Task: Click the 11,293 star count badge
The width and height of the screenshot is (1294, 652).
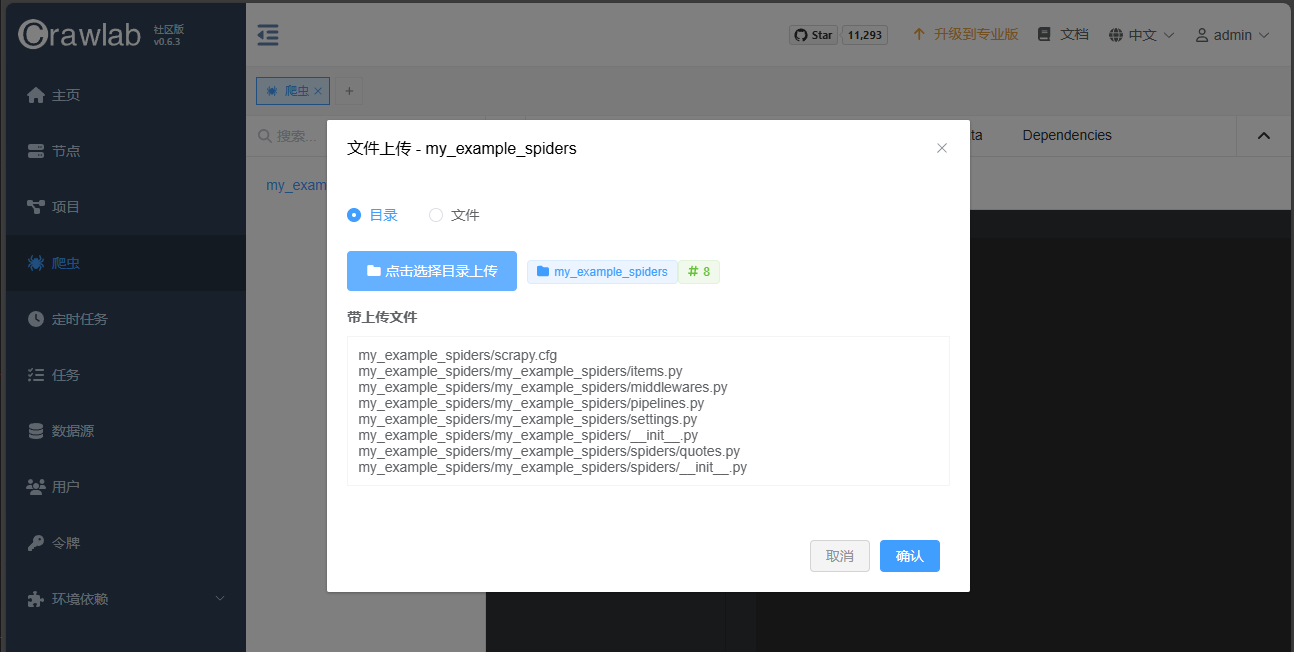Action: click(x=865, y=35)
